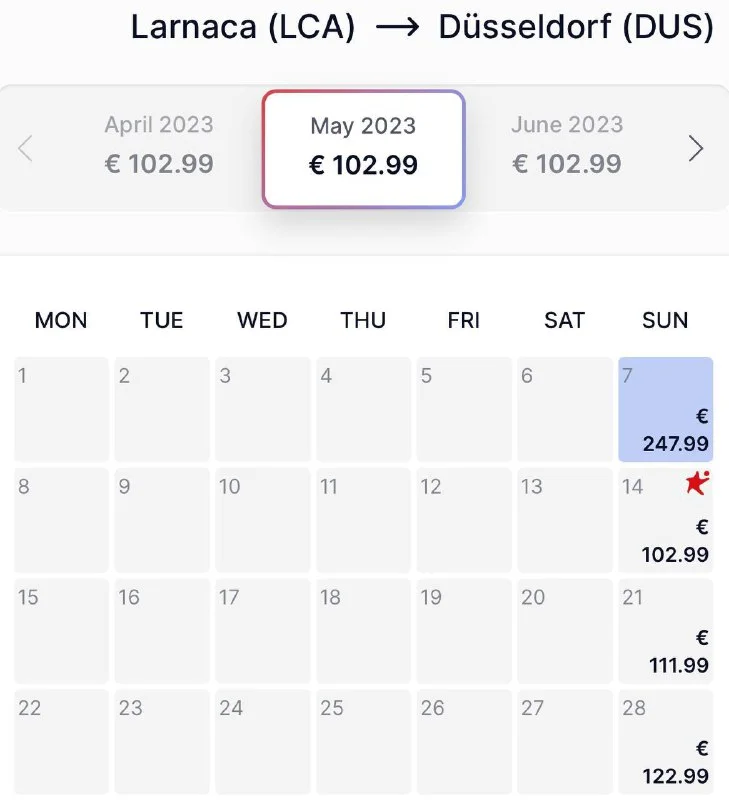Click the May 5 calendar cell
Viewport: 729px width, 800px height.
coord(464,409)
